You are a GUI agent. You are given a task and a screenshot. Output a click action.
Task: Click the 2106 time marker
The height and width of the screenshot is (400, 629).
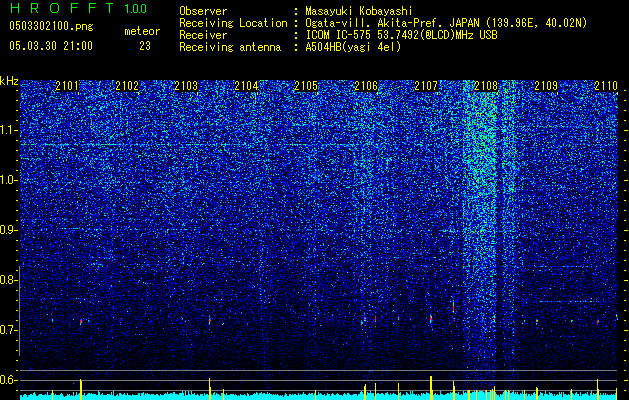[x=366, y=86]
